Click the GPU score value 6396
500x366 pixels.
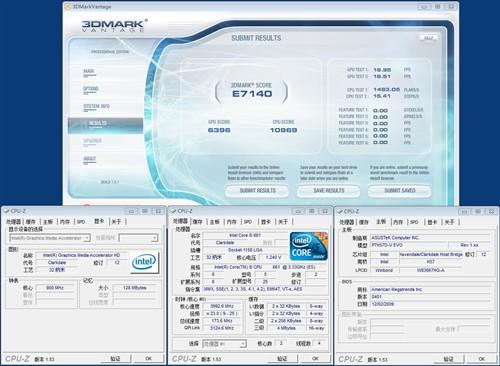click(x=219, y=130)
